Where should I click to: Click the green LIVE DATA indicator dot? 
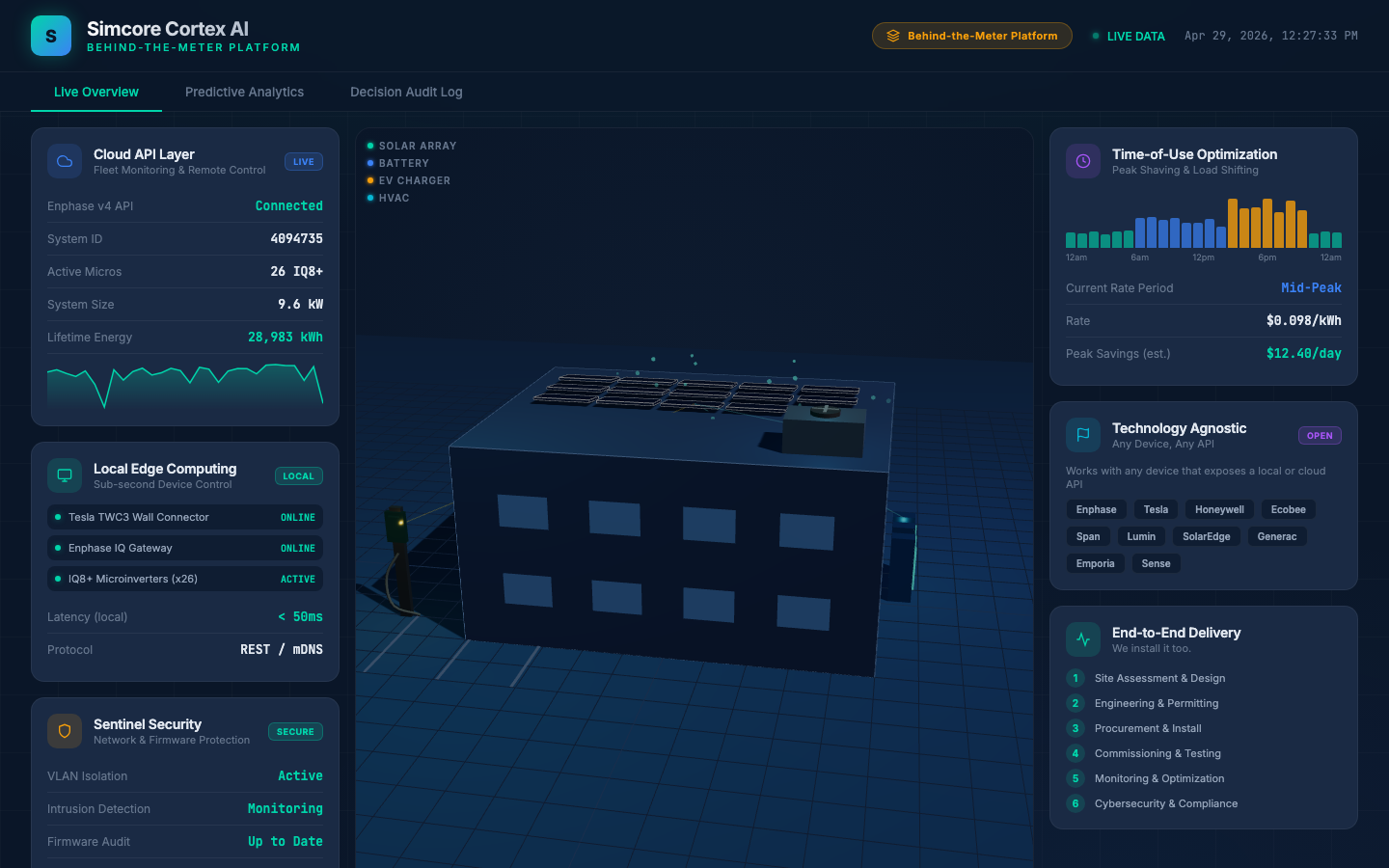(1094, 36)
